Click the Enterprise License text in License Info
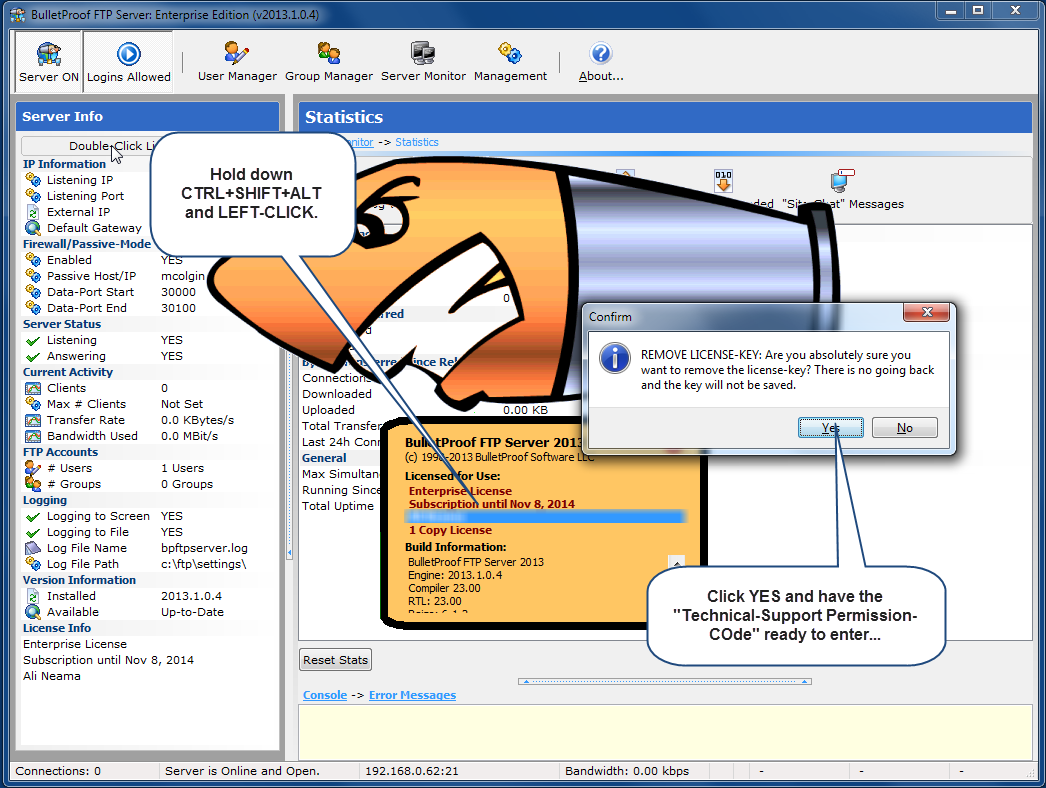 pyautogui.click(x=75, y=644)
